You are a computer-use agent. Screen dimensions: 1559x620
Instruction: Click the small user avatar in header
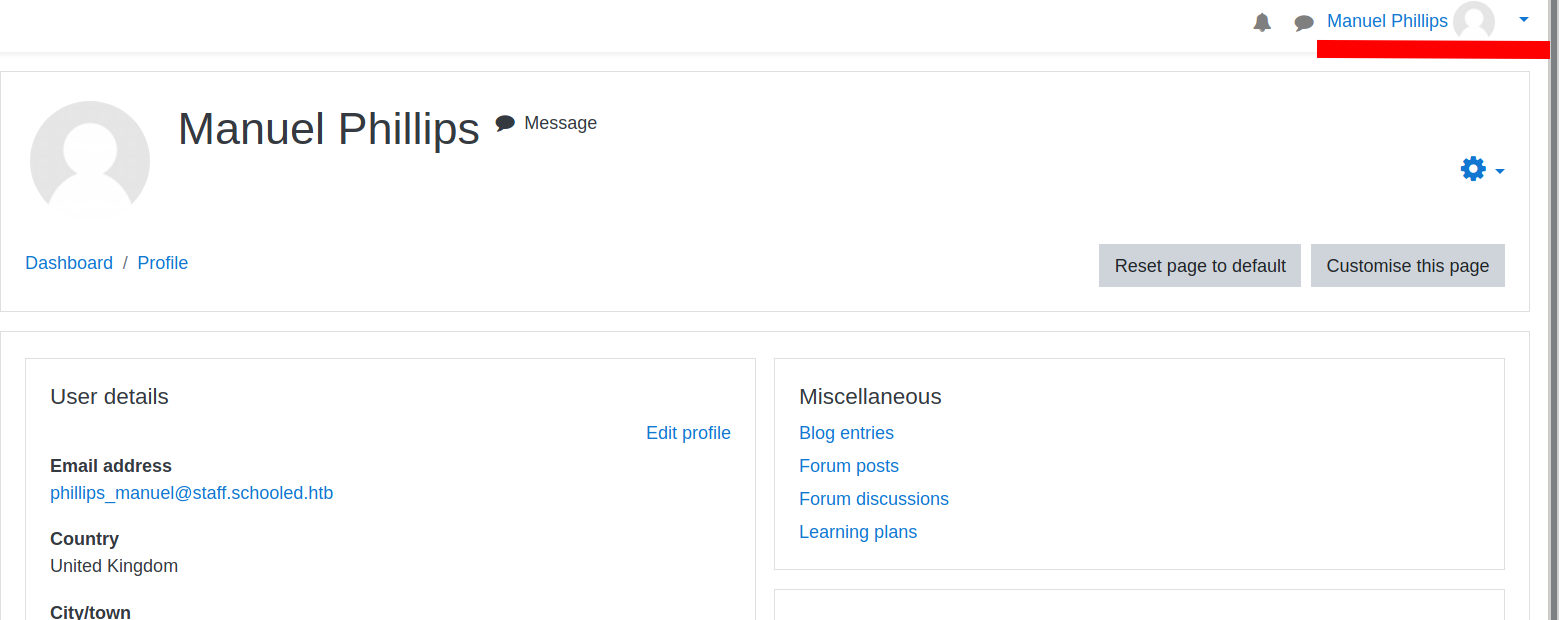click(x=1473, y=21)
